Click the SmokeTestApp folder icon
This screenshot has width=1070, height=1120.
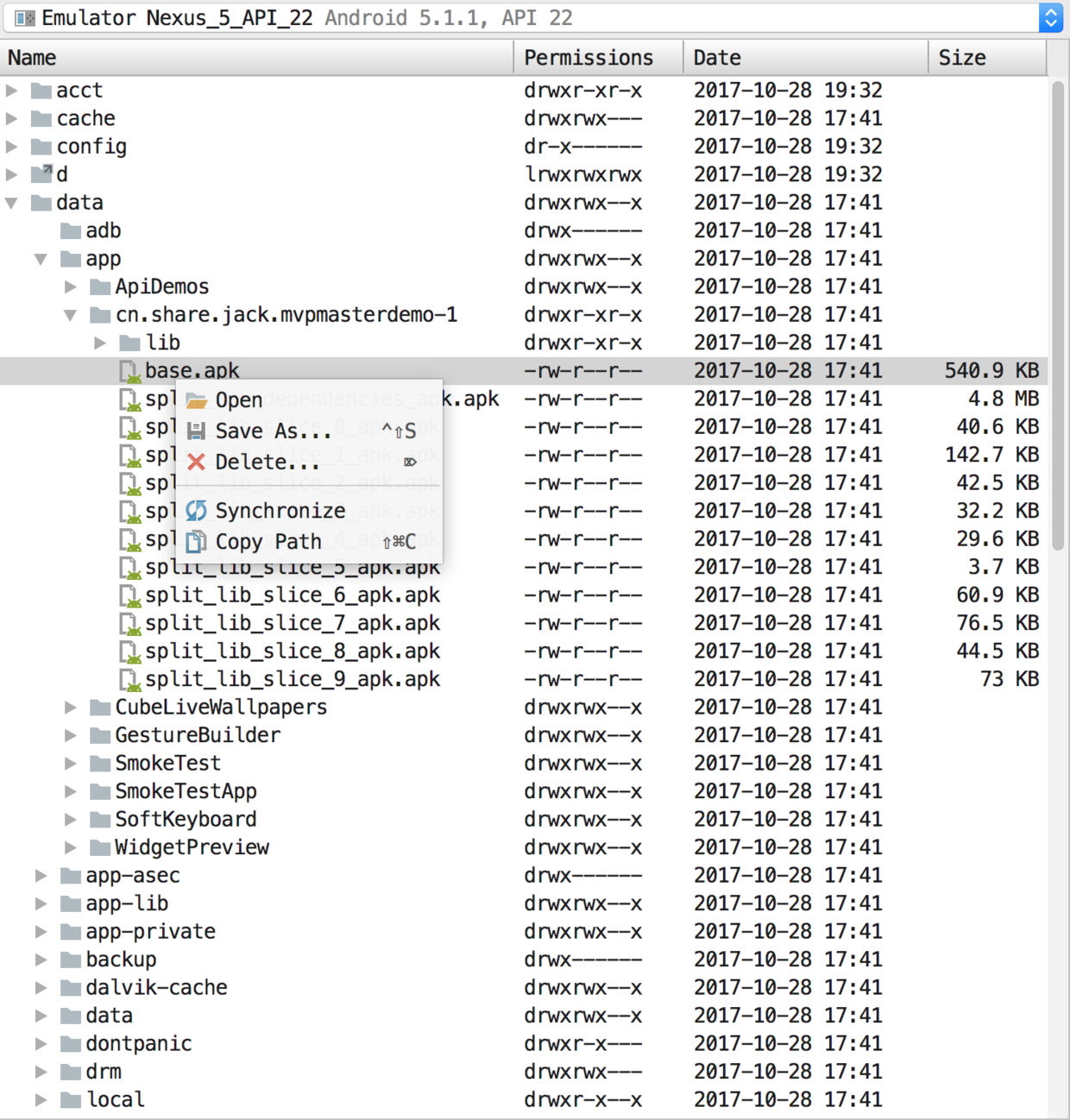(100, 791)
